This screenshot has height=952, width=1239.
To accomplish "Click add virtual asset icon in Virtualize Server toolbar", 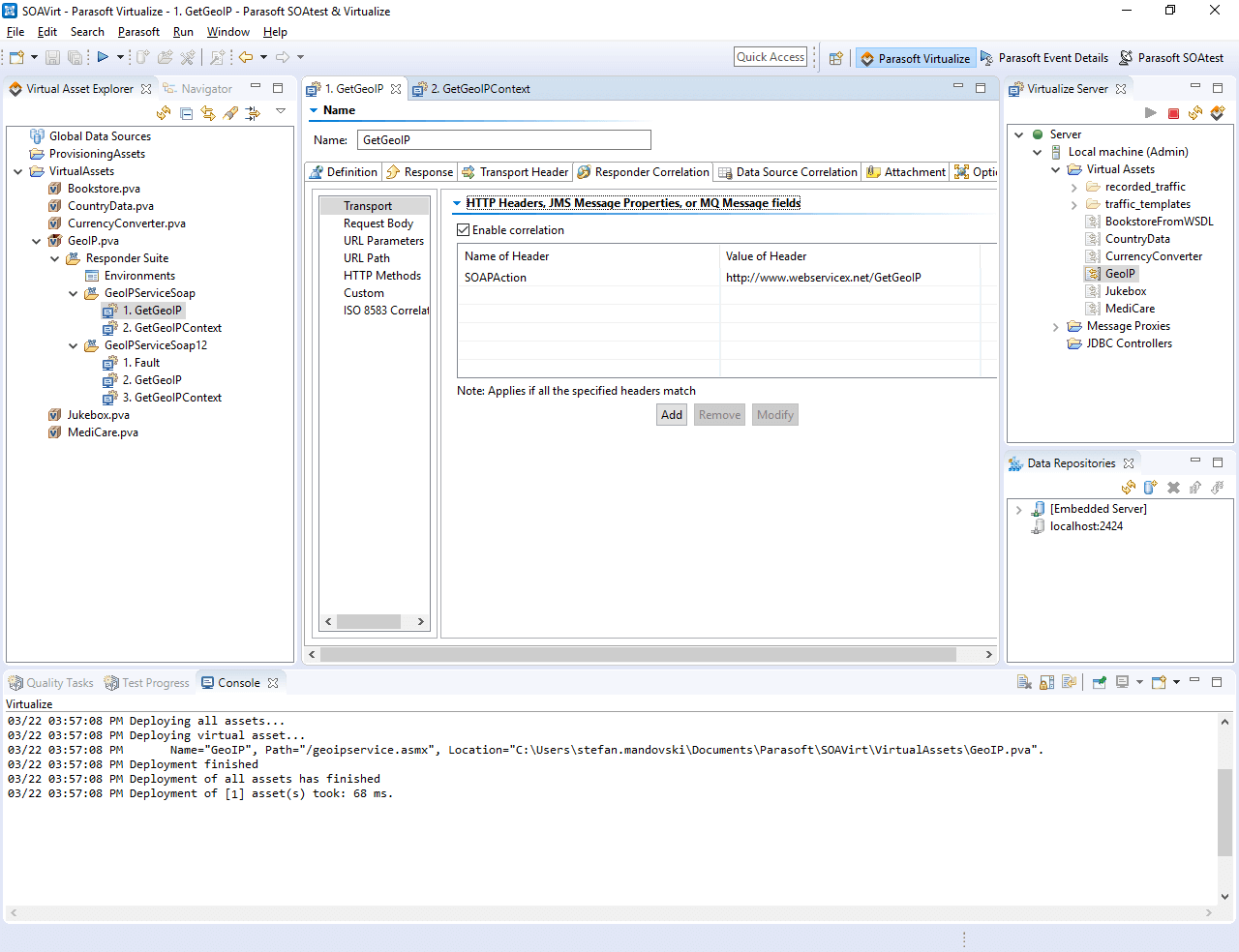I will [x=1218, y=113].
